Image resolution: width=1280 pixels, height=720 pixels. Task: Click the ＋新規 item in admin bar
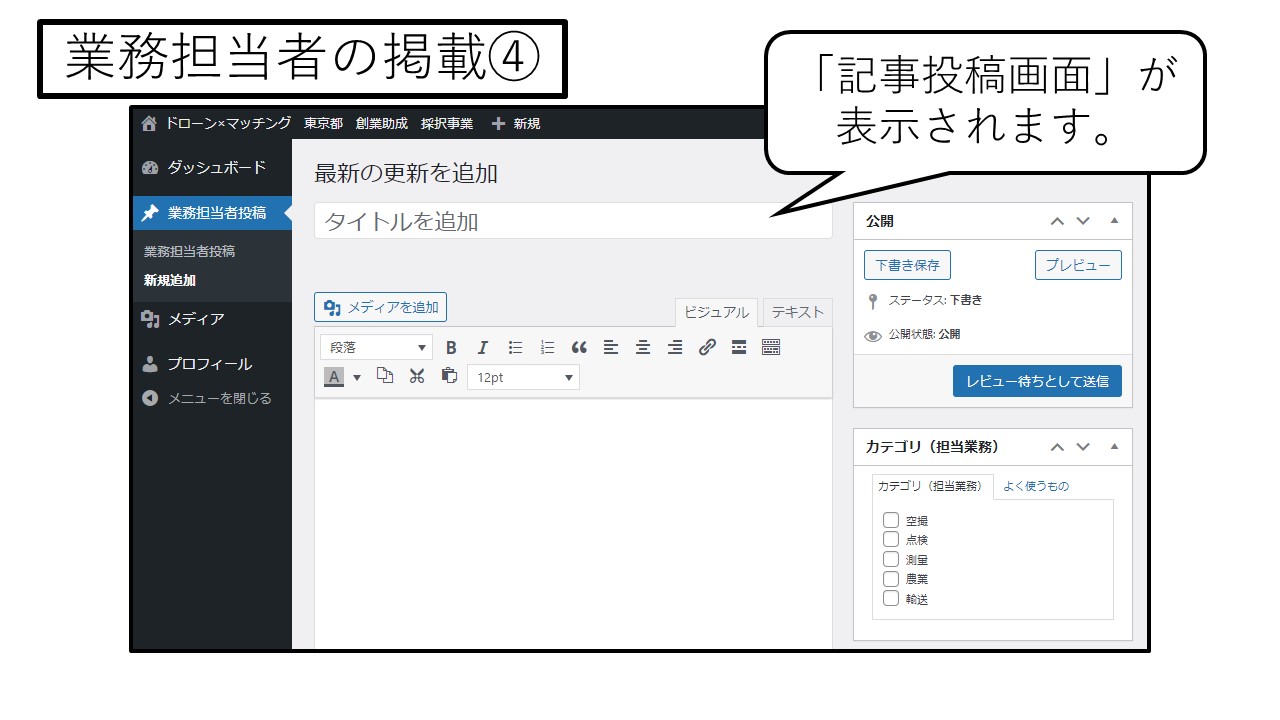[x=516, y=124]
